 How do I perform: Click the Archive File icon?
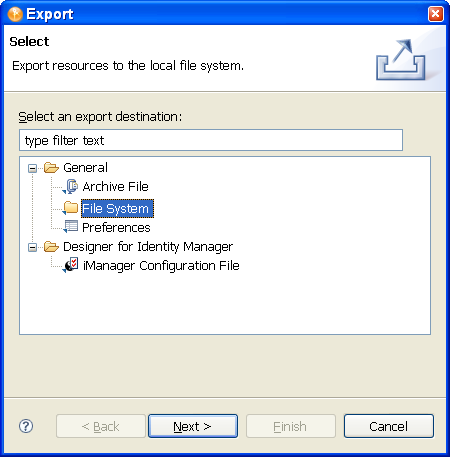click(71, 186)
